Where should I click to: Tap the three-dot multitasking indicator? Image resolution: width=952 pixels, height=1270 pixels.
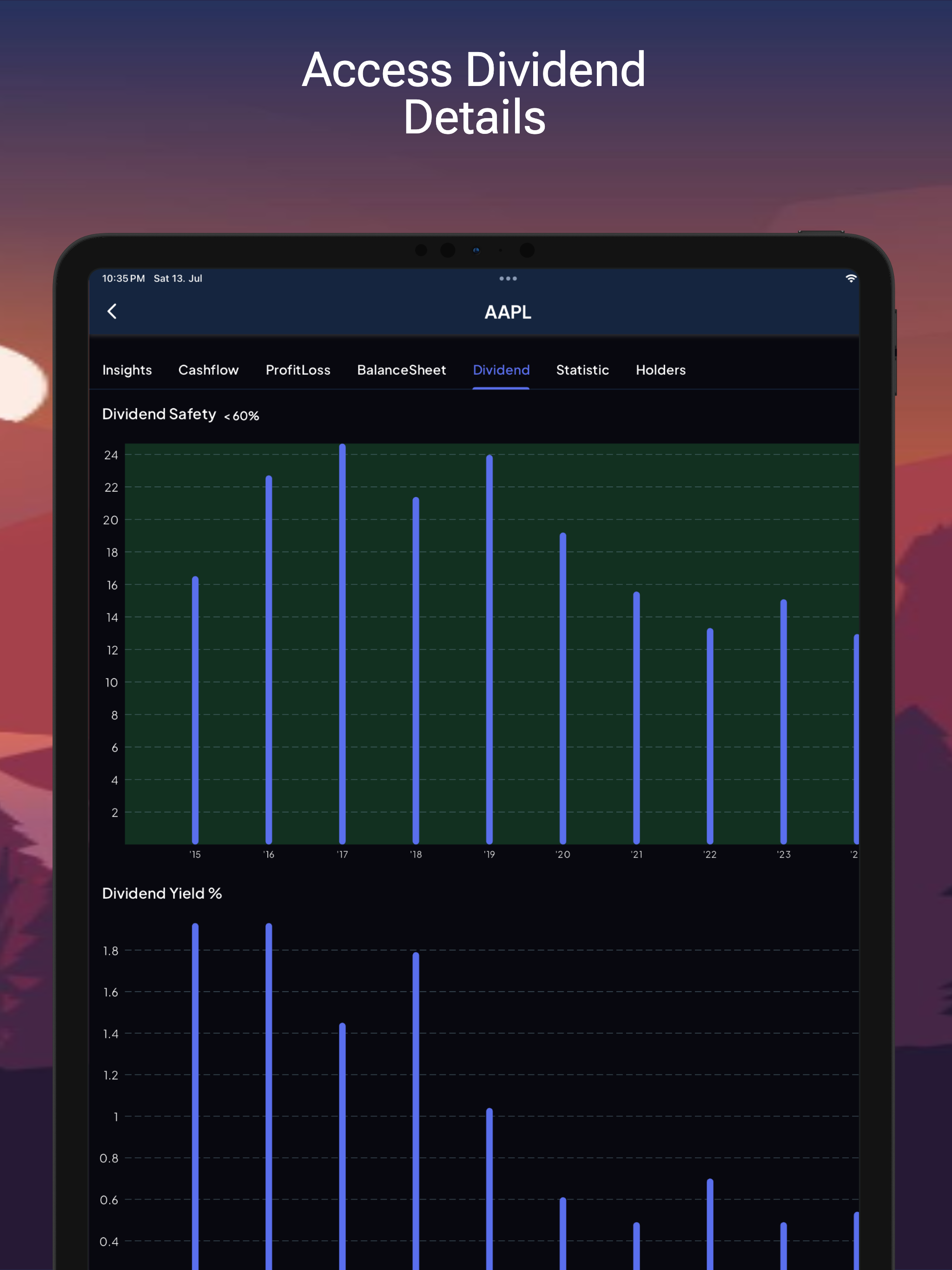pos(508,278)
